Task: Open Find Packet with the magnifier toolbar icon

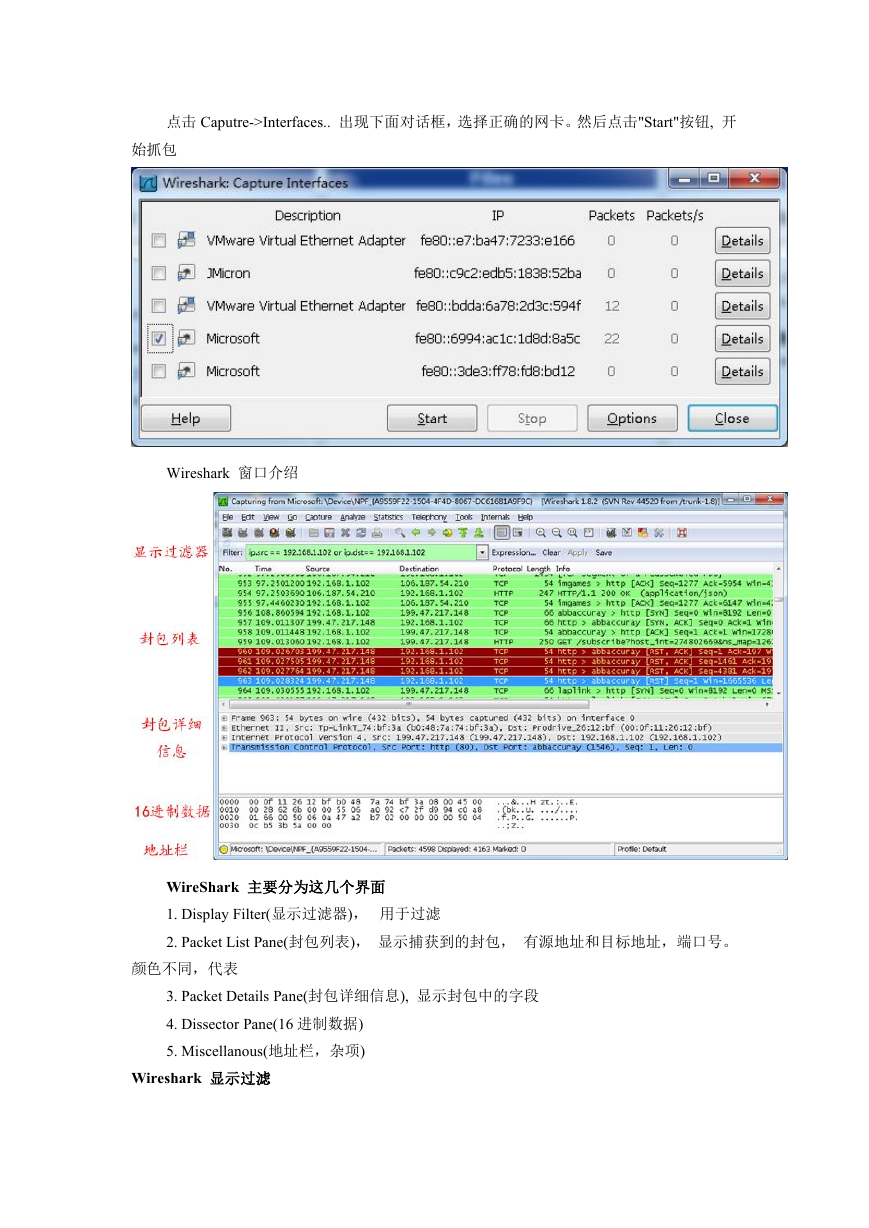Action: tap(400, 533)
